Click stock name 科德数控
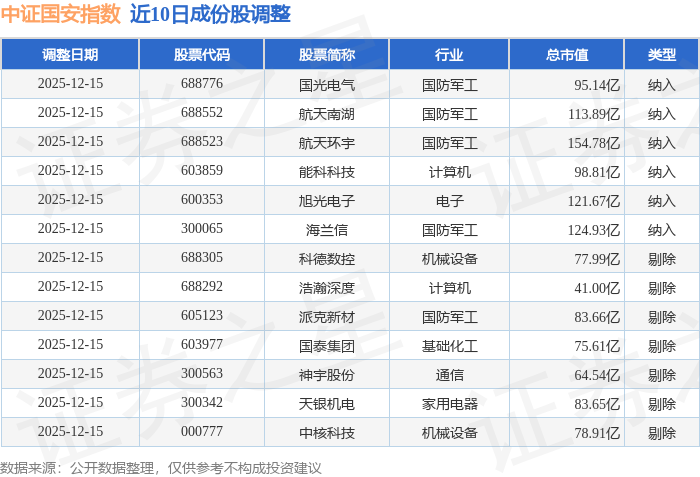Screen dimensions: 700x477 pyautogui.click(x=327, y=259)
